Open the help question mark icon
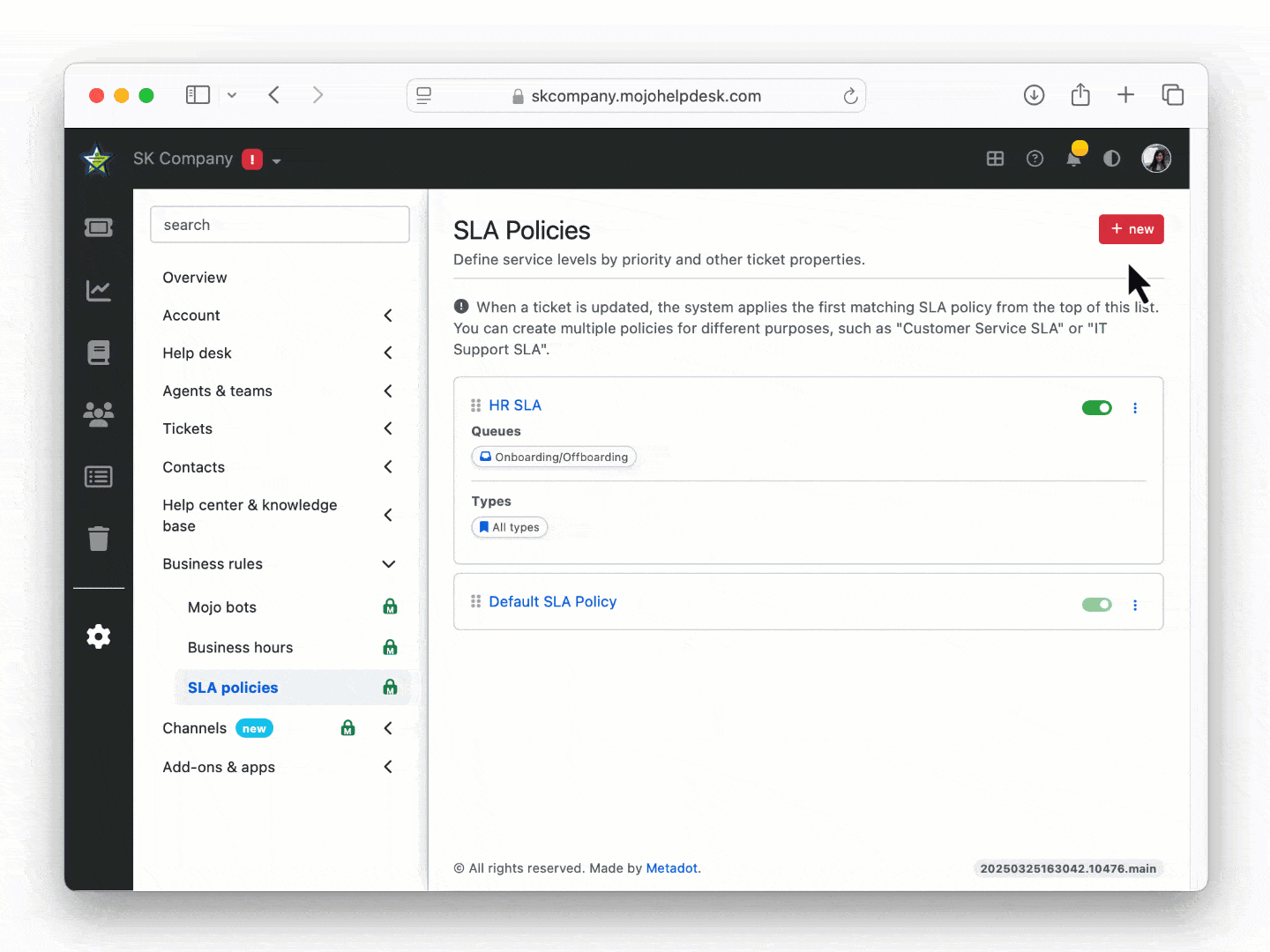Image resolution: width=1270 pixels, height=952 pixels. [1035, 159]
